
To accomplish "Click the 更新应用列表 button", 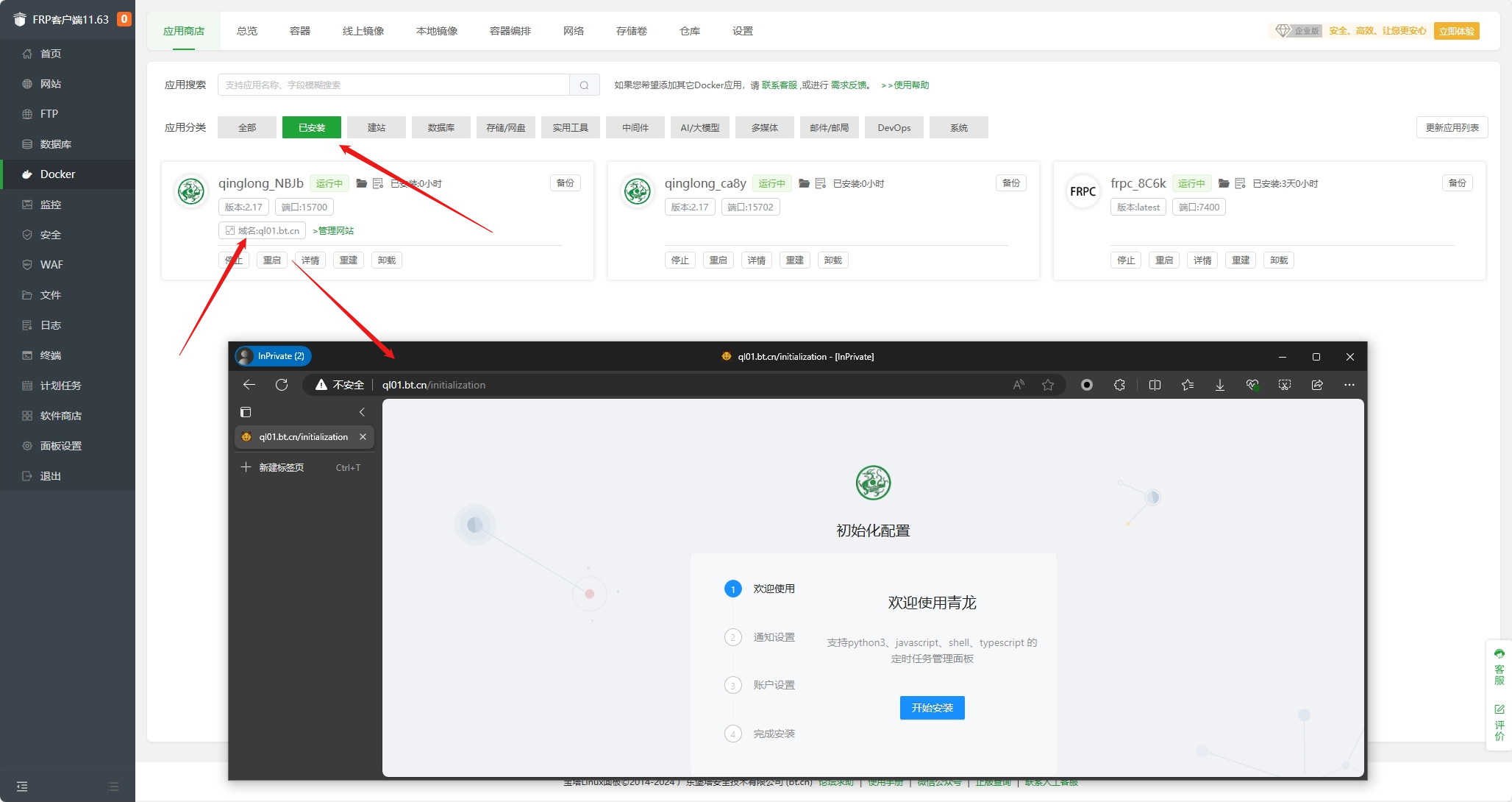I will tap(1452, 127).
